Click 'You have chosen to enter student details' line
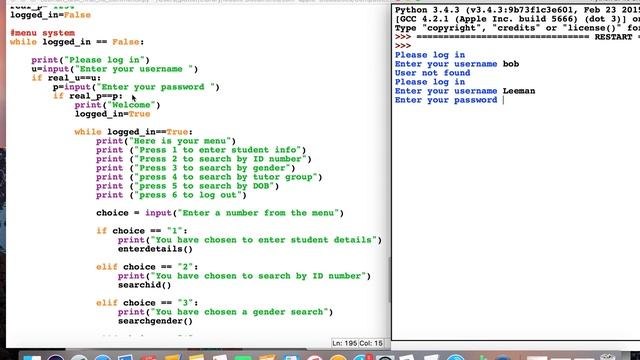Image resolution: width=640 pixels, height=360 pixels. (250, 240)
